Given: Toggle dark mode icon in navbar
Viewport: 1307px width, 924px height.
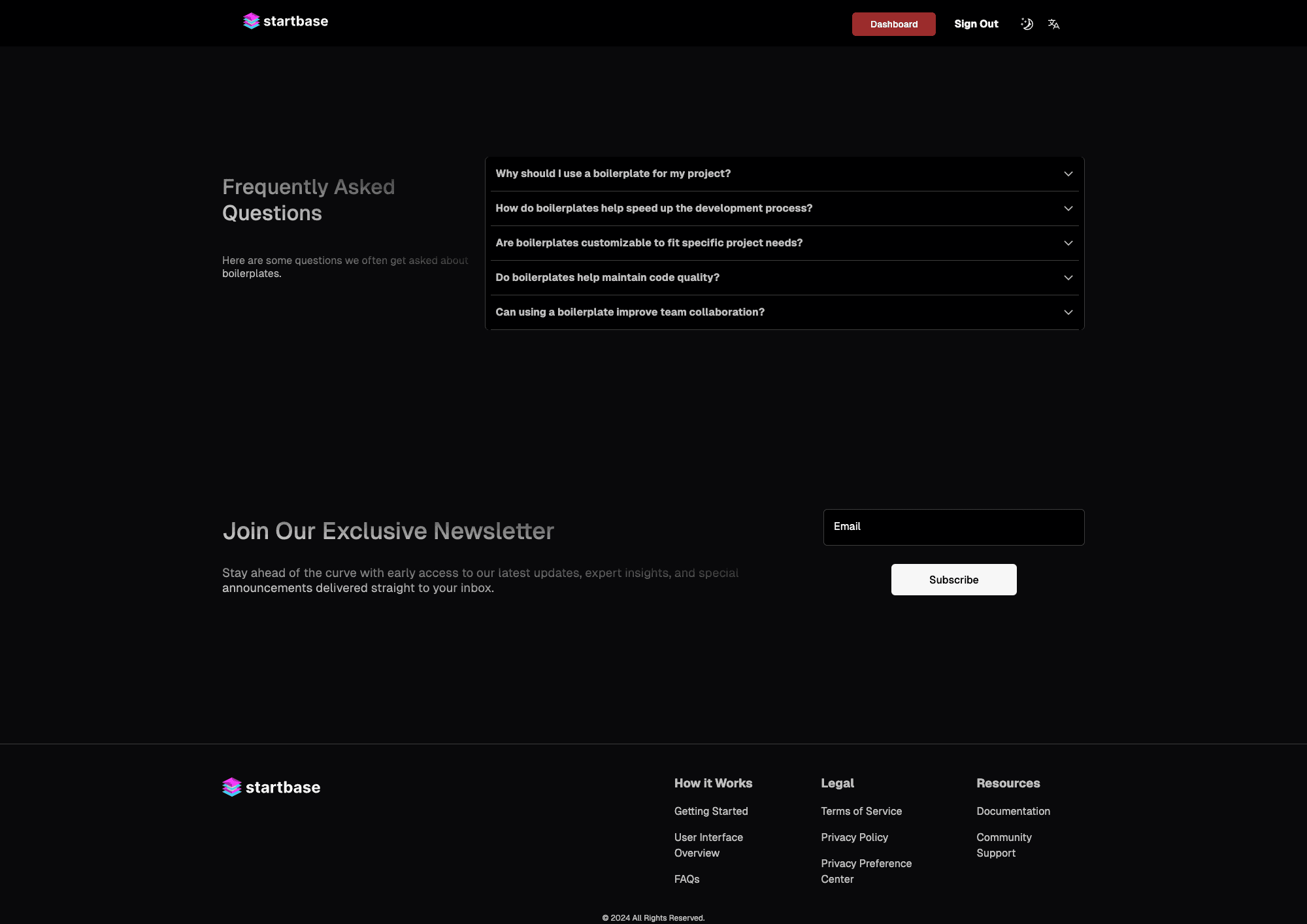Looking at the screenshot, I should pyautogui.click(x=1026, y=23).
